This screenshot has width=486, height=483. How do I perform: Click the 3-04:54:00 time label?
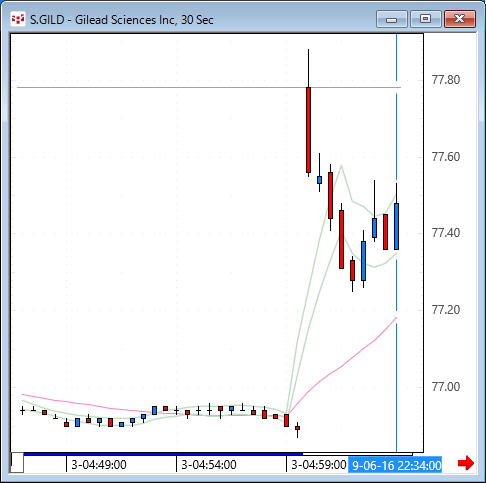[x=209, y=465]
